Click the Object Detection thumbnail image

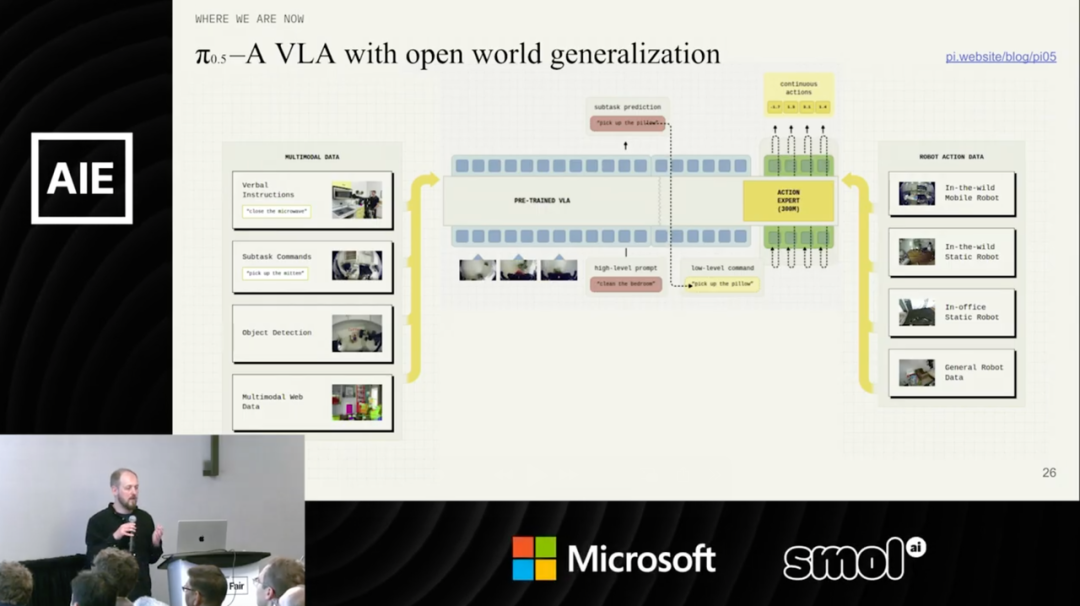(x=357, y=333)
